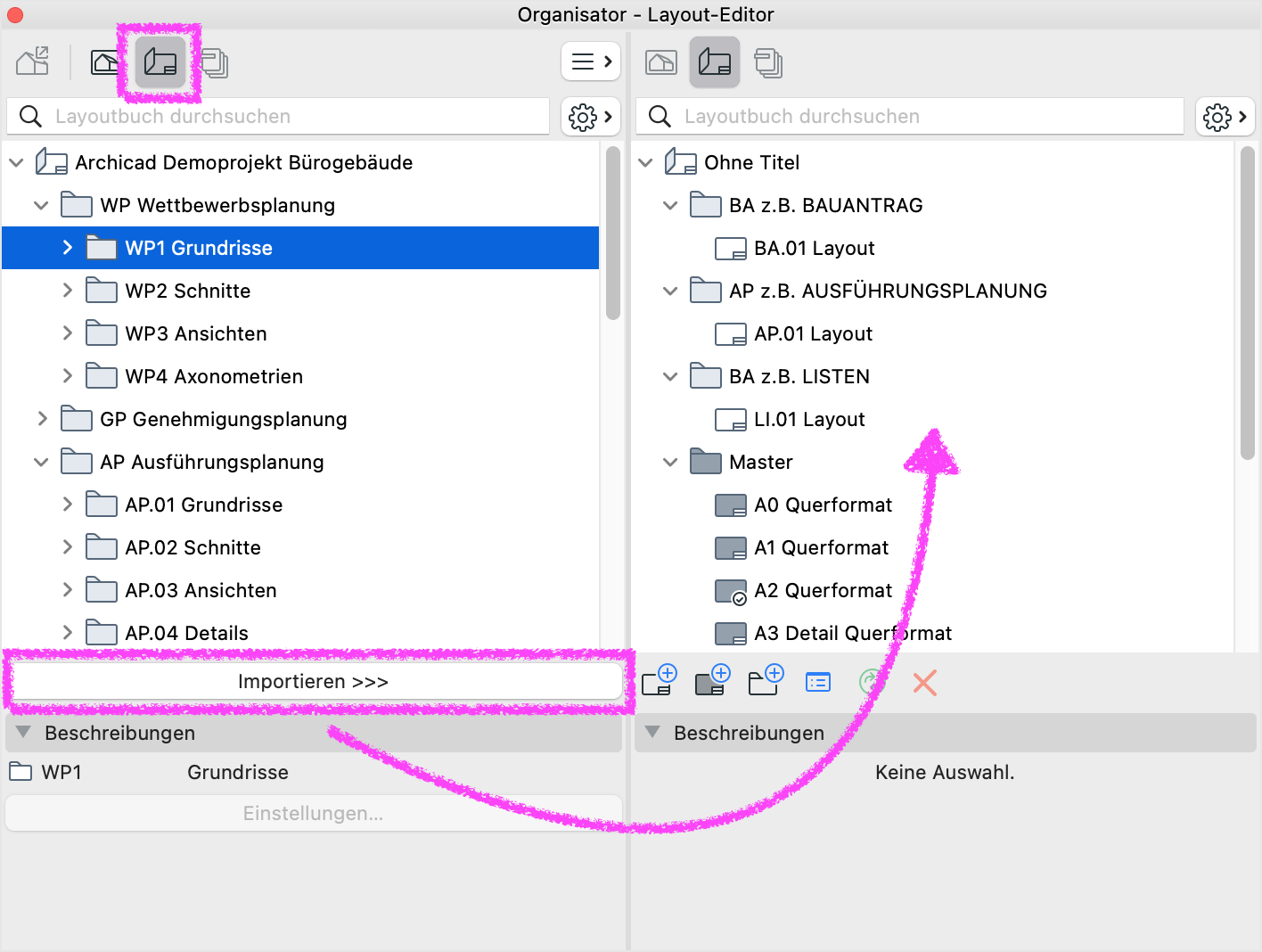Switch left pane to Publisher Sets

[215, 63]
